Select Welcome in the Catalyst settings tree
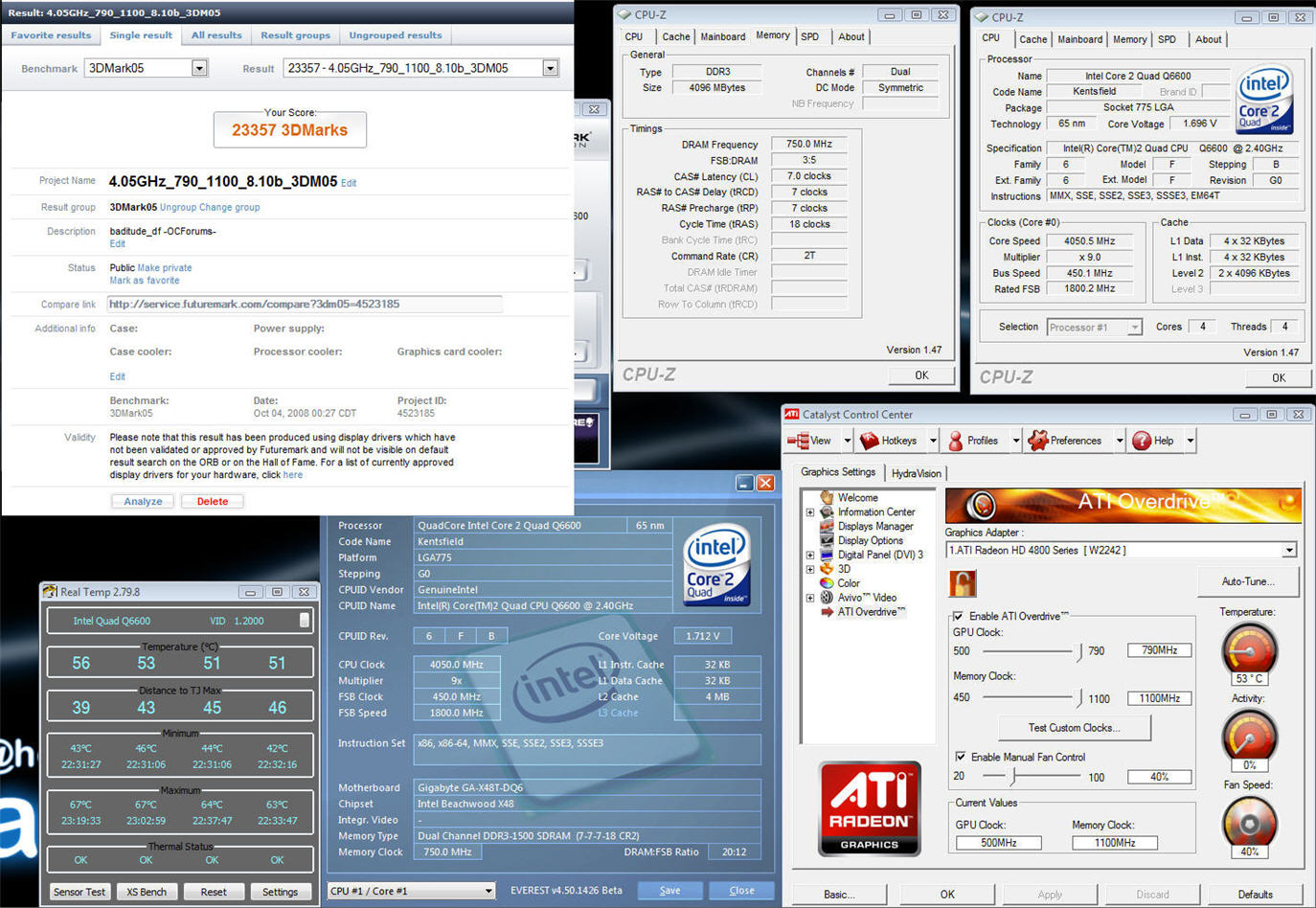 coord(857,498)
